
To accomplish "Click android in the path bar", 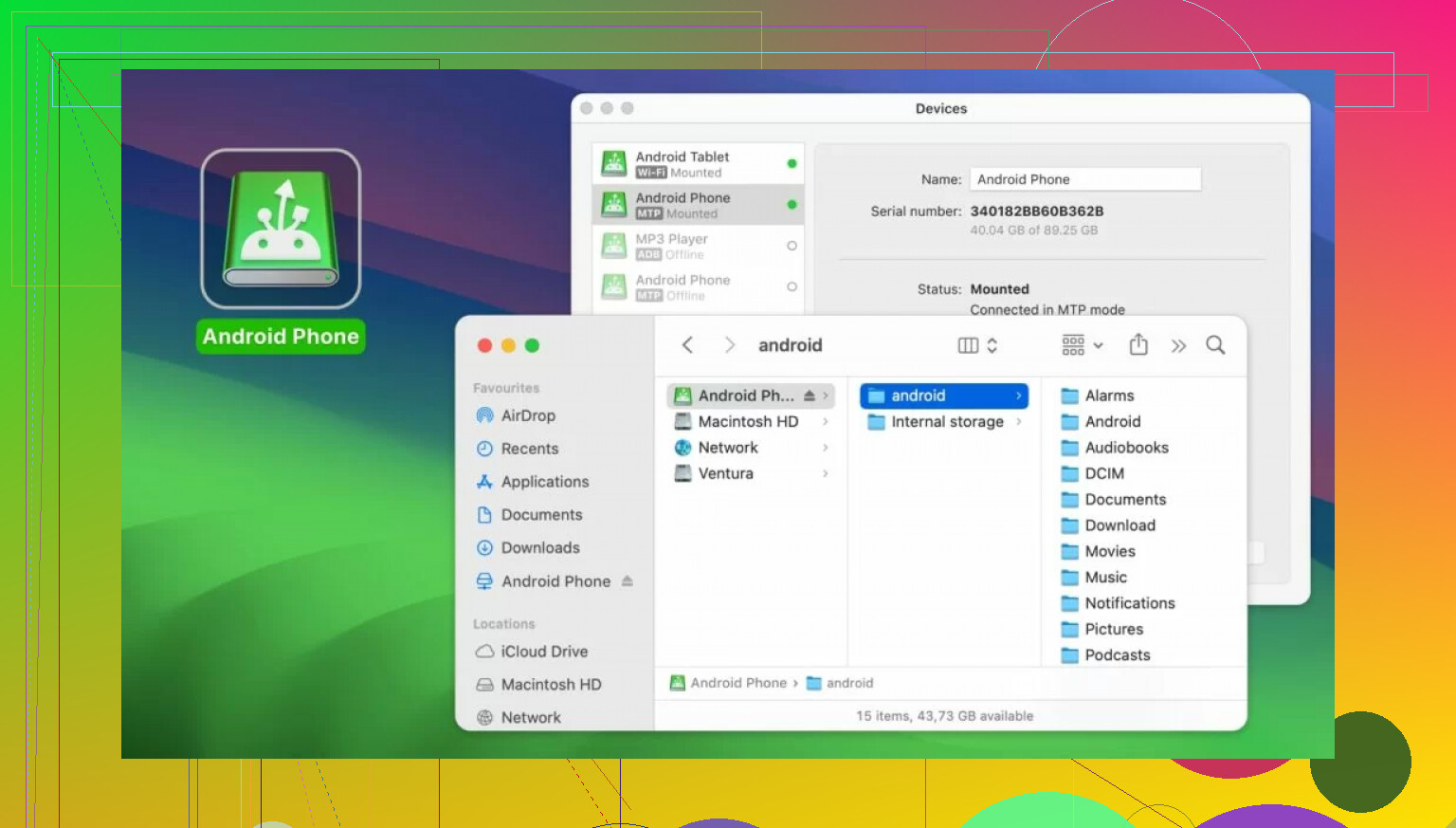I will (840, 683).
